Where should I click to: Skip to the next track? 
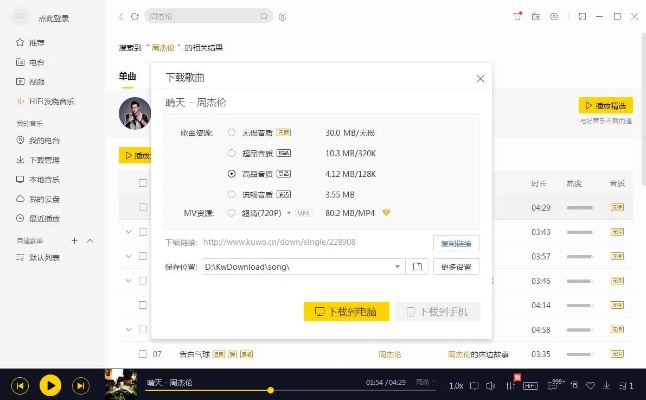(x=81, y=386)
